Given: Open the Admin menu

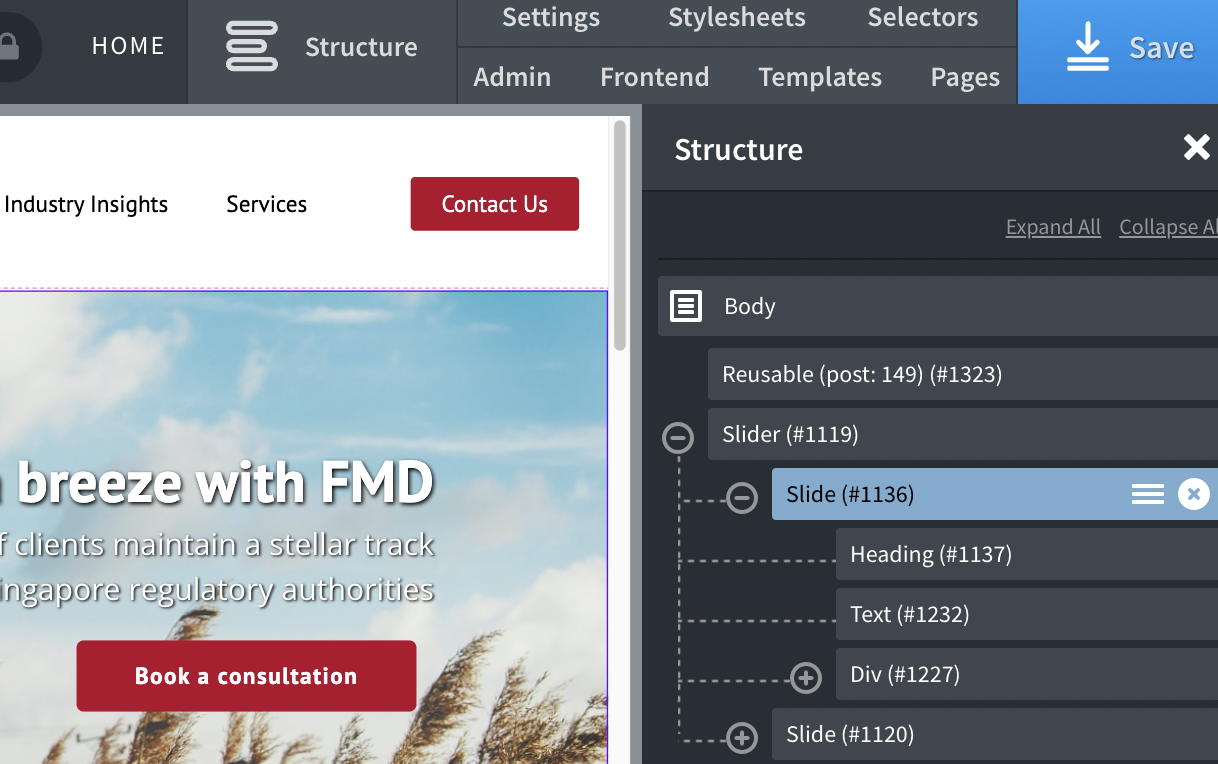Looking at the screenshot, I should (512, 77).
